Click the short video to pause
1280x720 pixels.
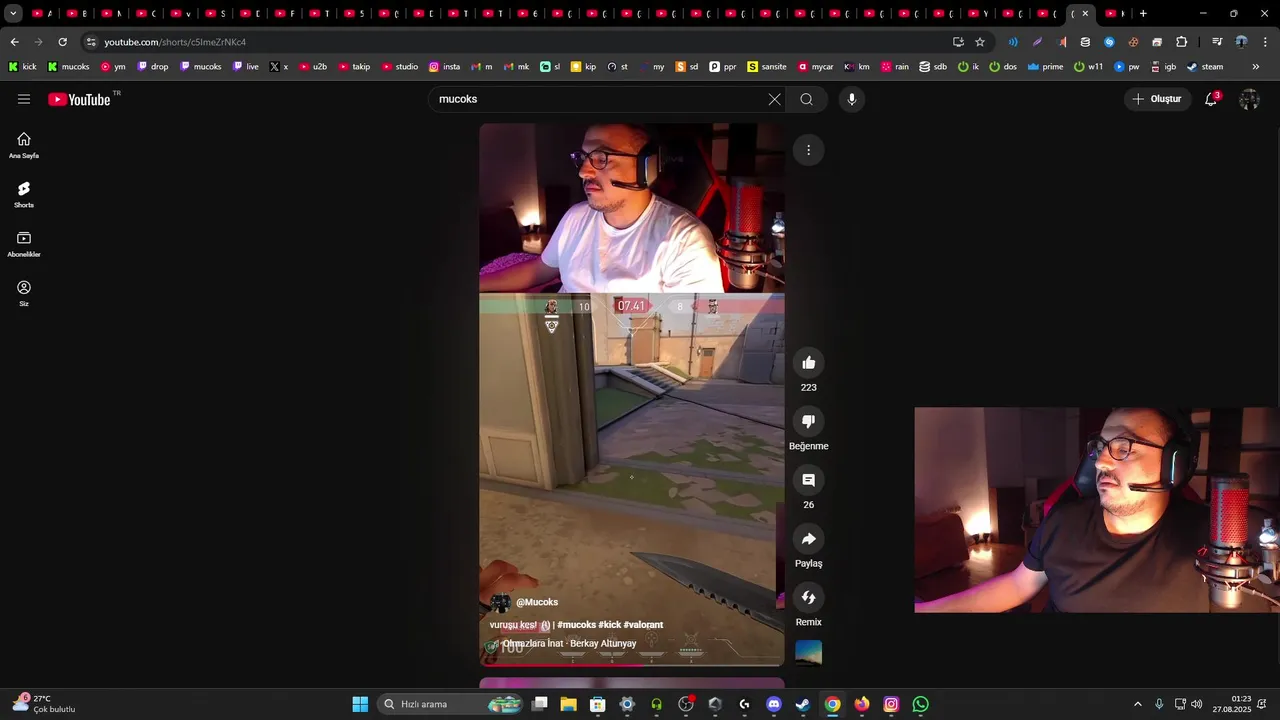[x=632, y=394]
